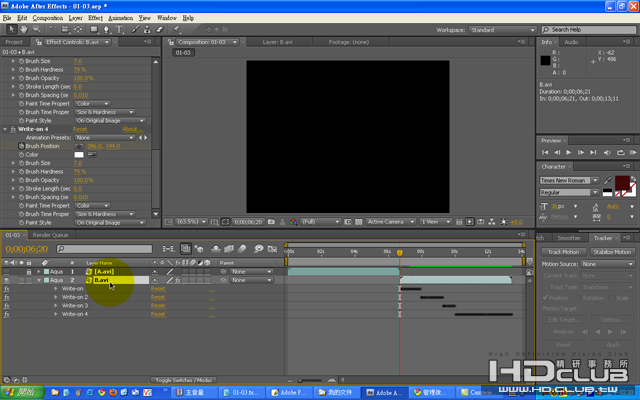The height and width of the screenshot is (400, 640).
Task: Select the Zoom magnifier tool
Action: [37, 29]
